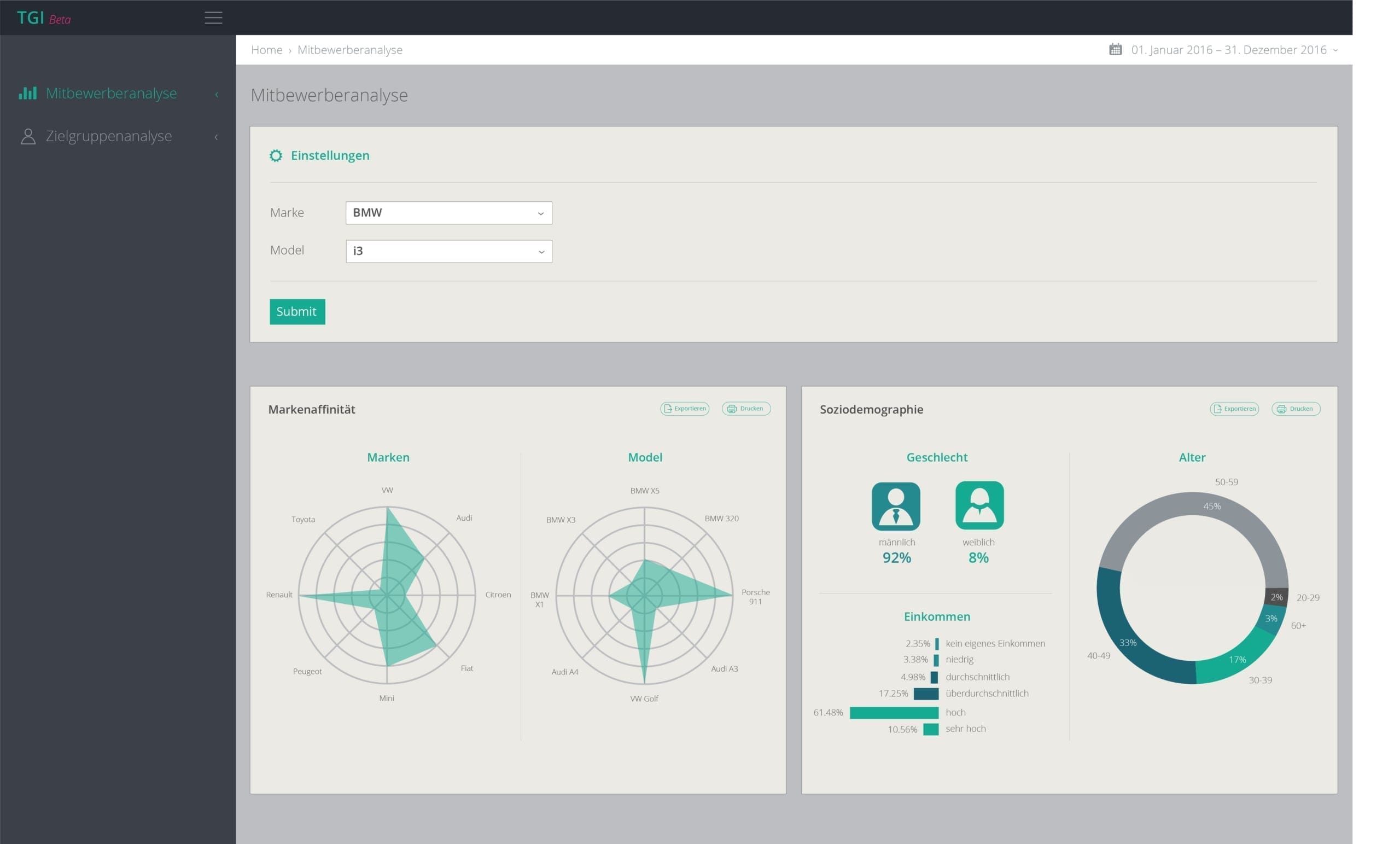Export the Markenaffinität panel
This screenshot has height=844, width=1400.
coord(685,409)
